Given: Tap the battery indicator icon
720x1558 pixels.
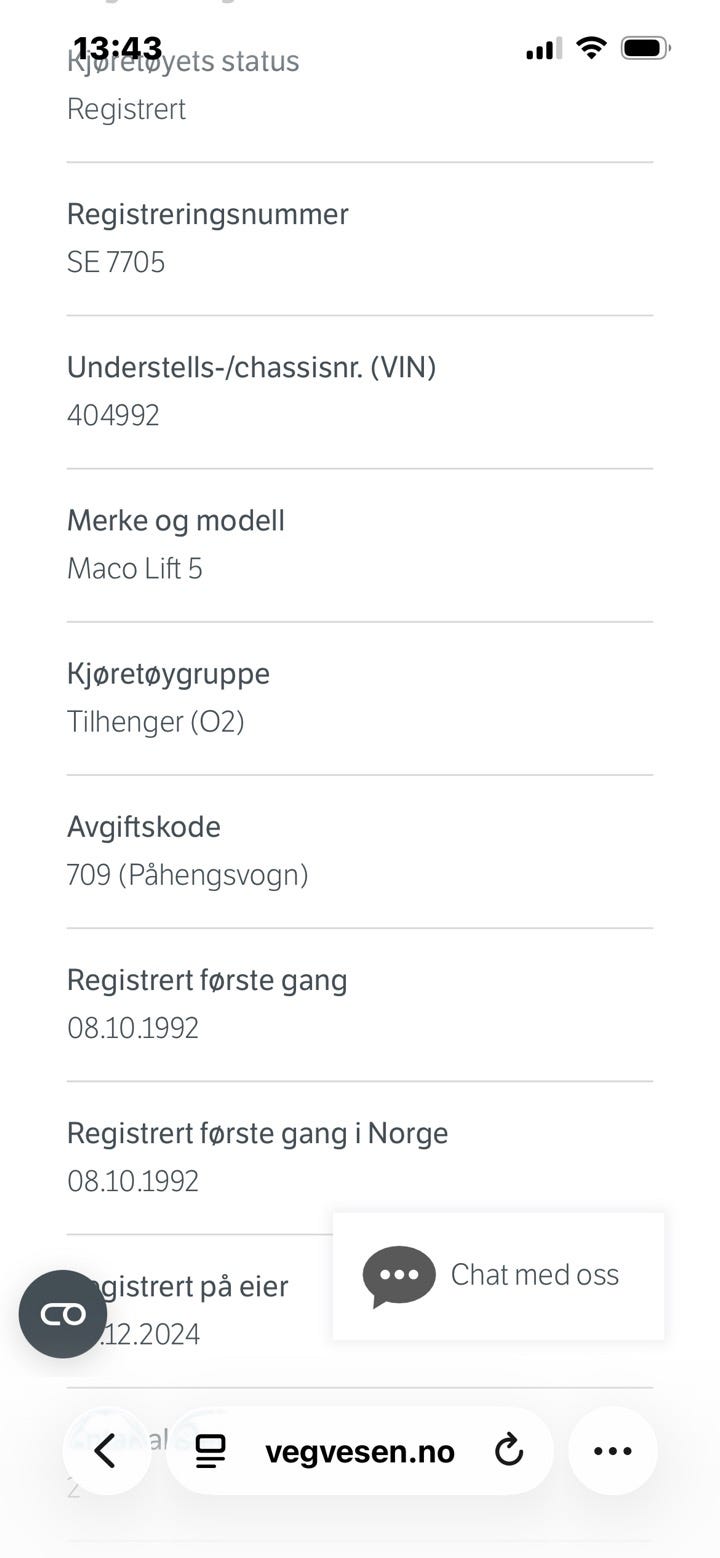Looking at the screenshot, I should tap(645, 48).
